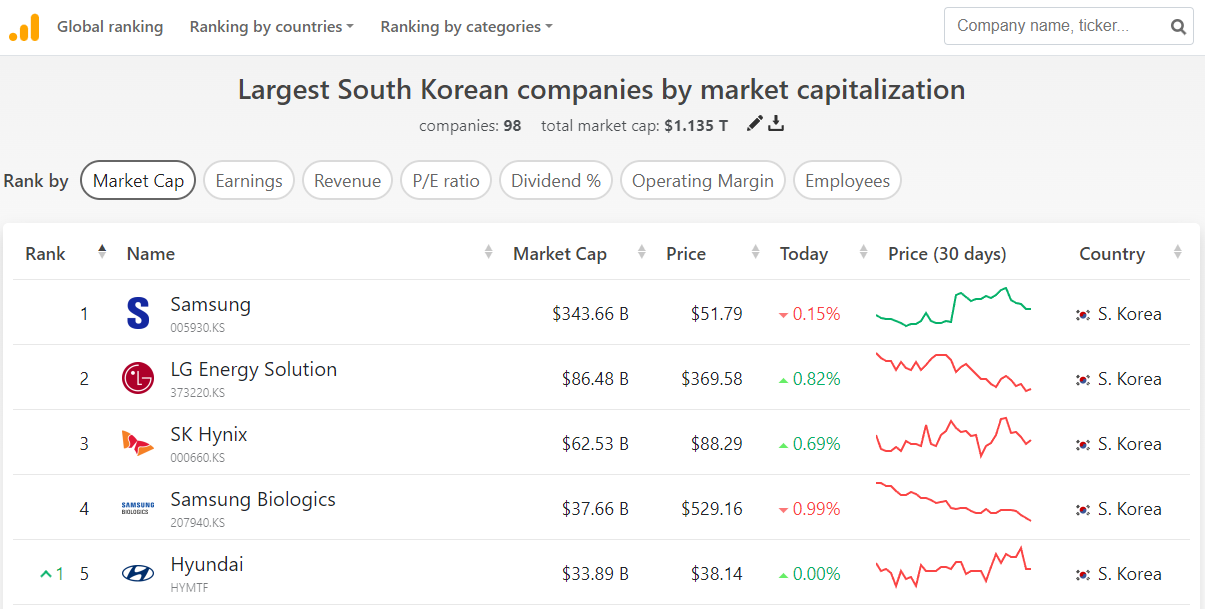Sort table by Market Cap column
Image resolution: width=1205 pixels, height=609 pixels.
point(559,254)
